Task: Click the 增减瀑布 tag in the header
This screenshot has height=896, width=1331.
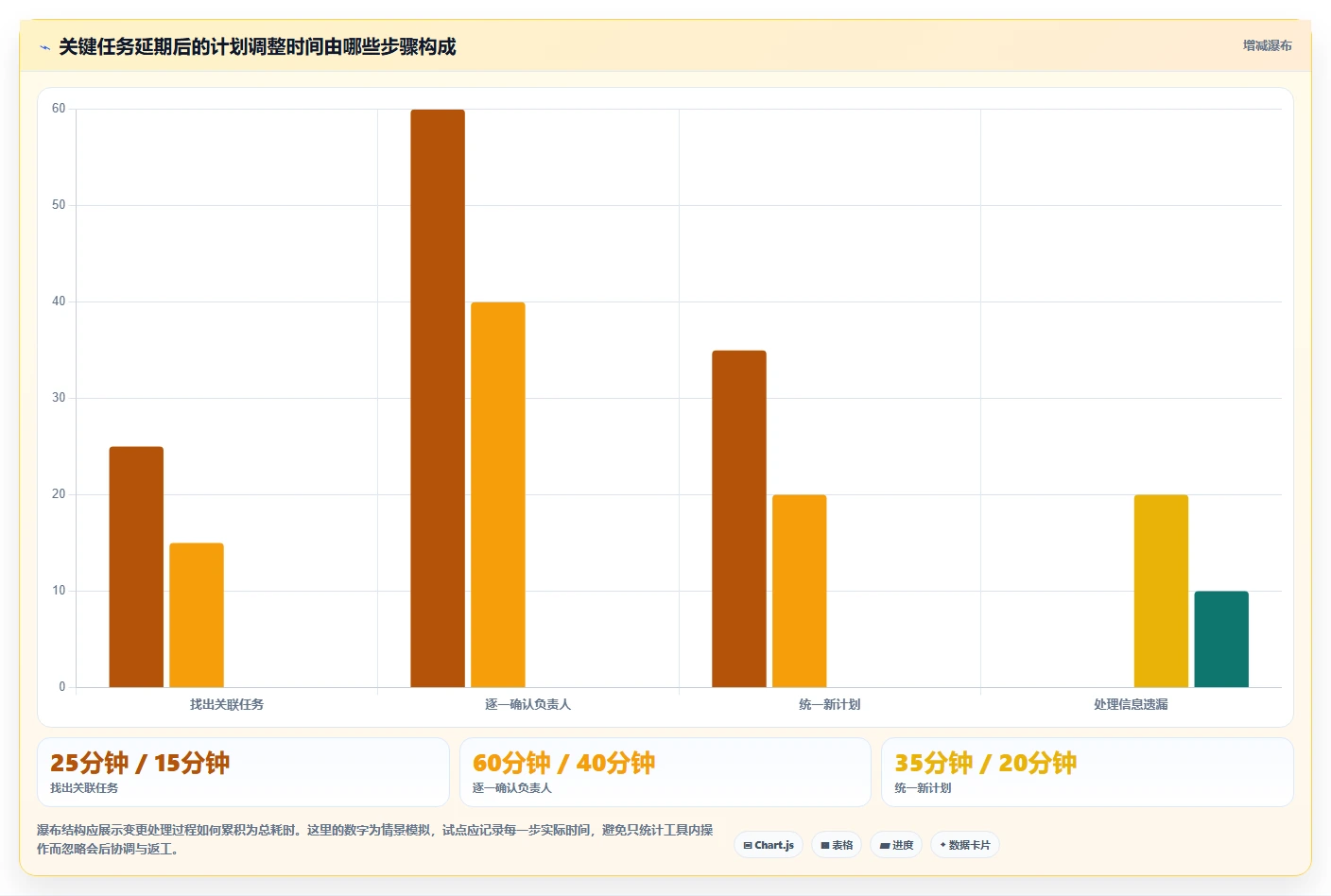Action: pyautogui.click(x=1267, y=45)
